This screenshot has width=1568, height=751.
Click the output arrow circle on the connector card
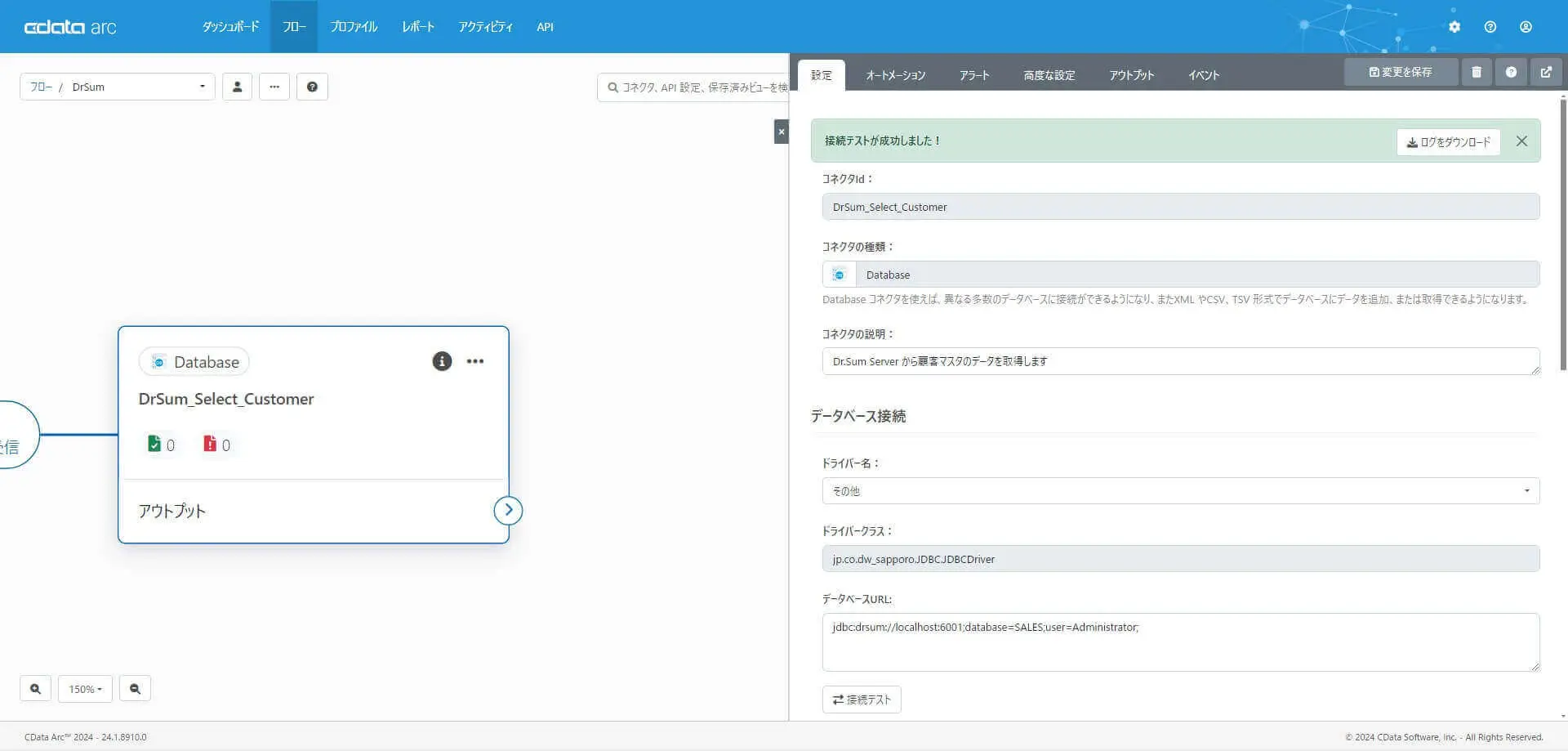[x=508, y=511]
